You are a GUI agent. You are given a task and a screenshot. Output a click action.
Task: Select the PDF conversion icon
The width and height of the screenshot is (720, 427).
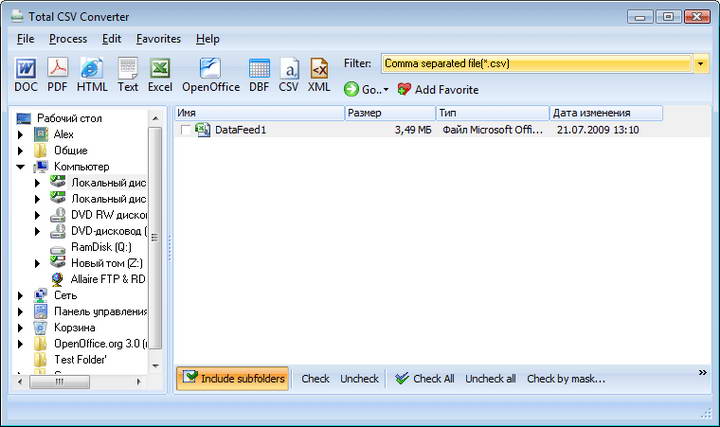click(x=58, y=68)
